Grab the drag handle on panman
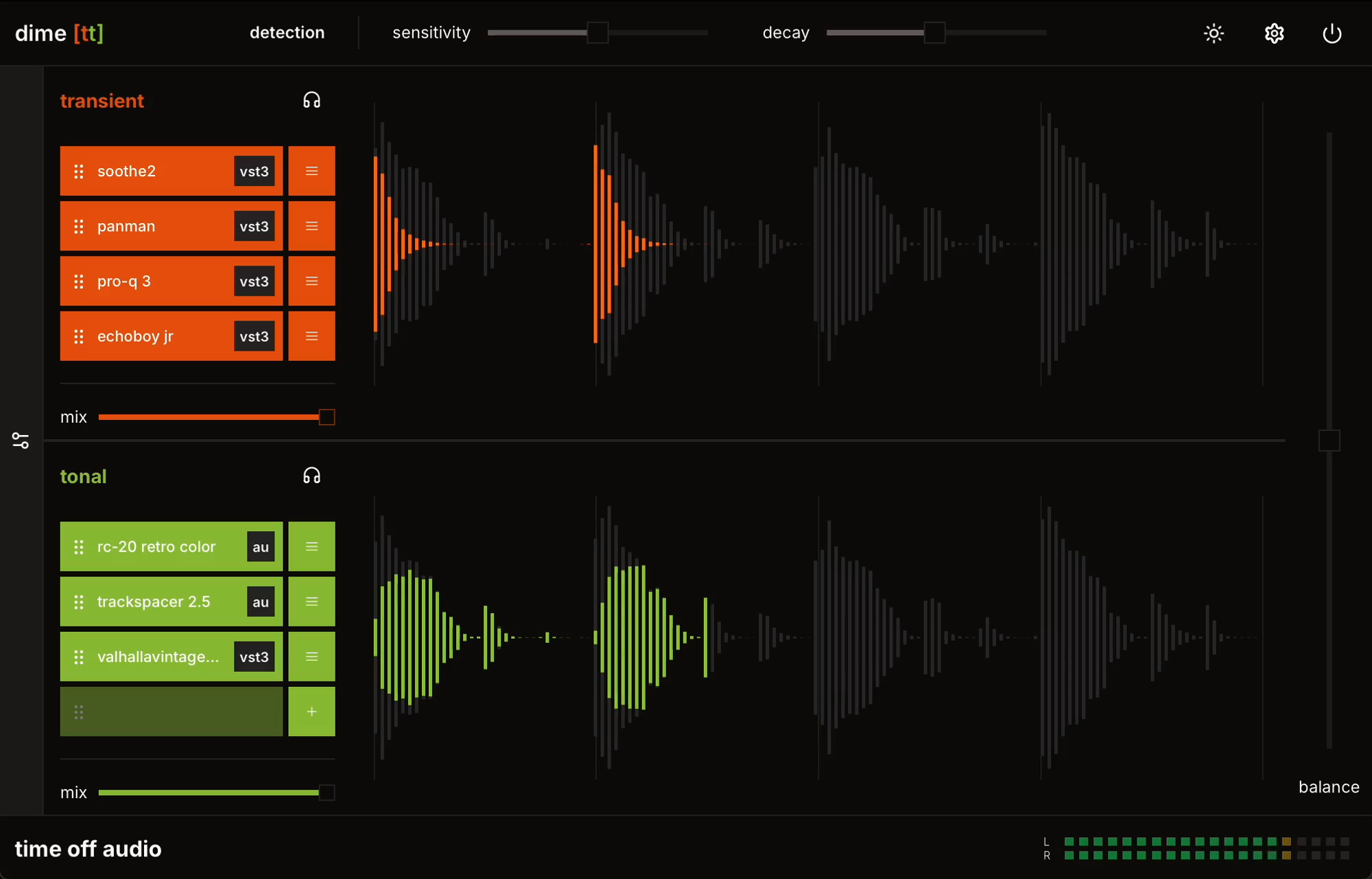Screen dimensions: 1372x879 click(79, 226)
